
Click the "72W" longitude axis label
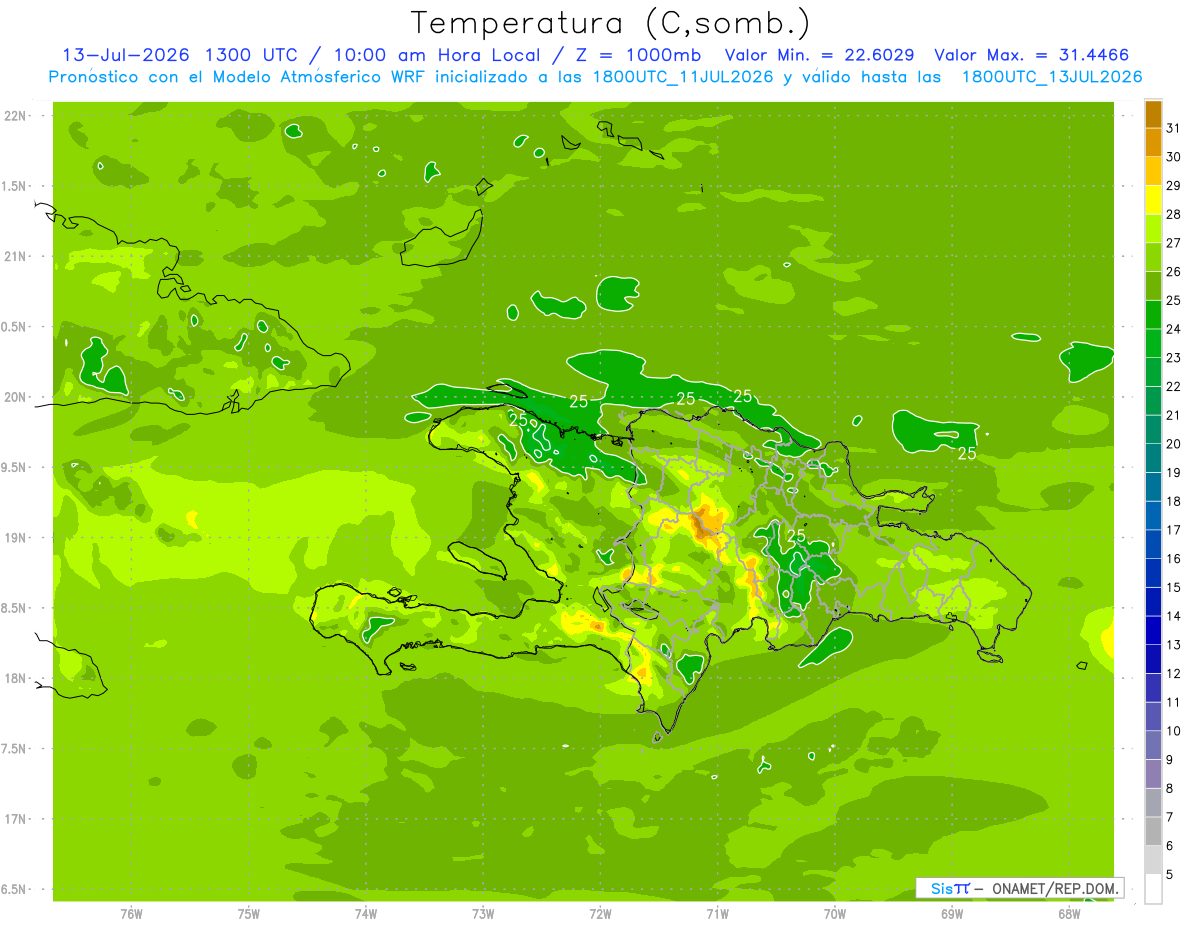(600, 914)
